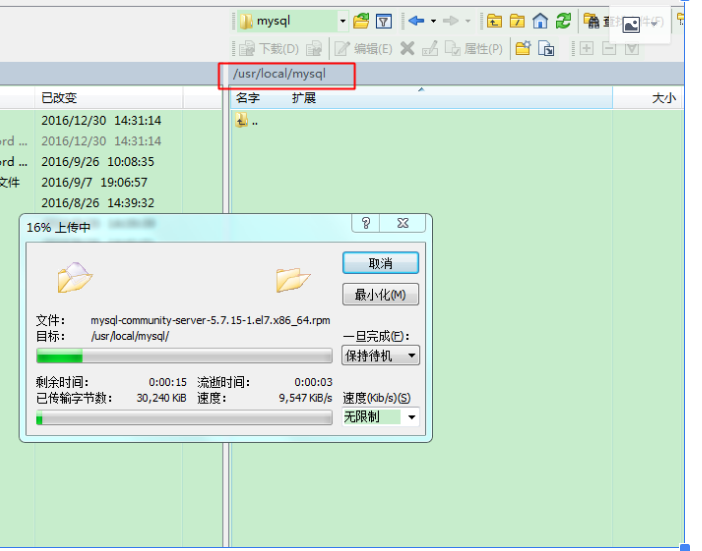Click the 编辑(E) edit button
The width and height of the screenshot is (702, 551).
(x=363, y=48)
